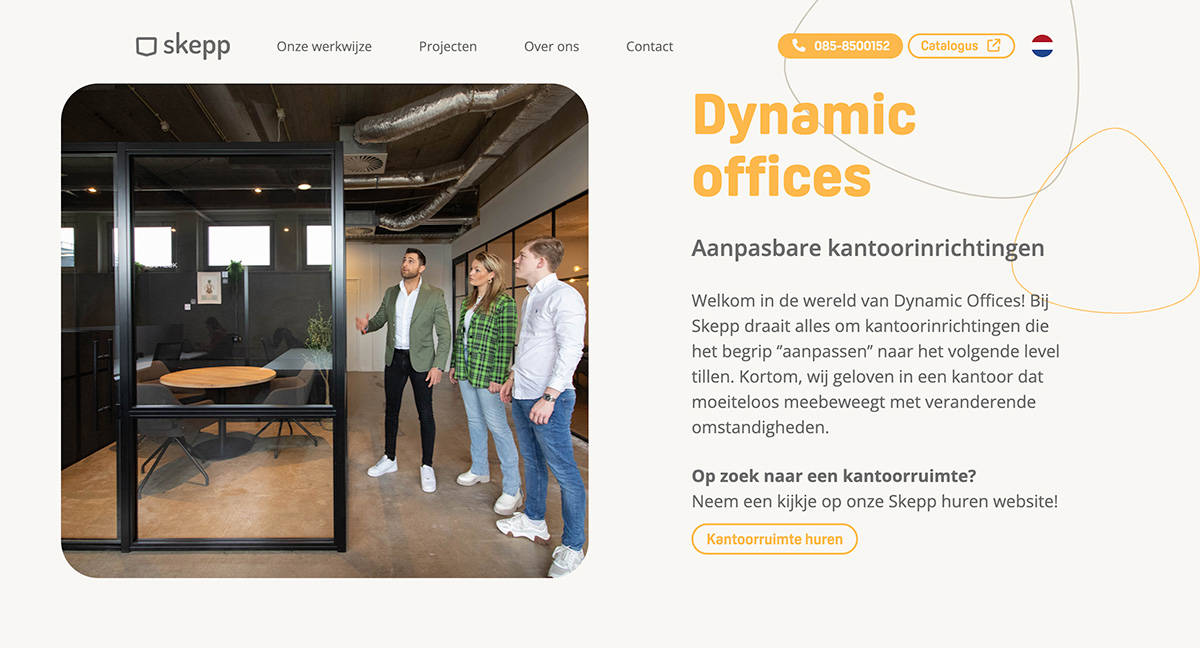Click the text Op zoek naar een kantoorruimte?
This screenshot has height=648, width=1200.
[x=834, y=476]
